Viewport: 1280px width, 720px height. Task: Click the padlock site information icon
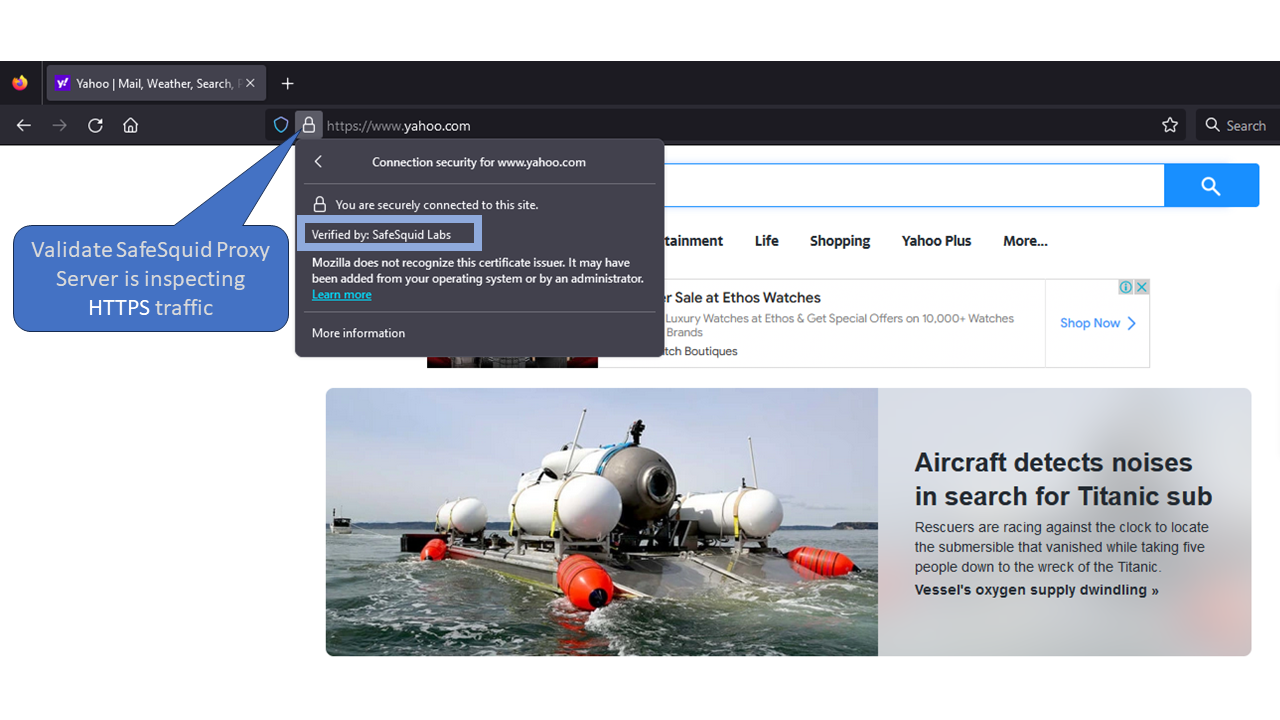pos(309,125)
